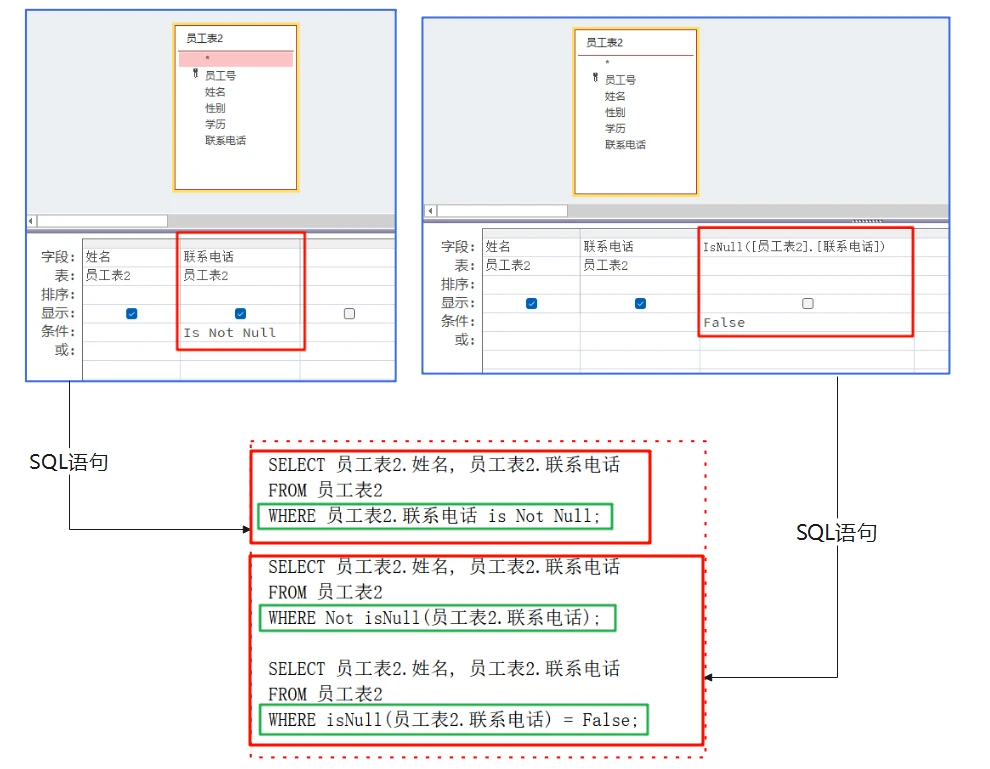Uncheck 显示 for 姓名 in the Is Not Null query
The image size is (990, 769).
pyautogui.click(x=131, y=314)
